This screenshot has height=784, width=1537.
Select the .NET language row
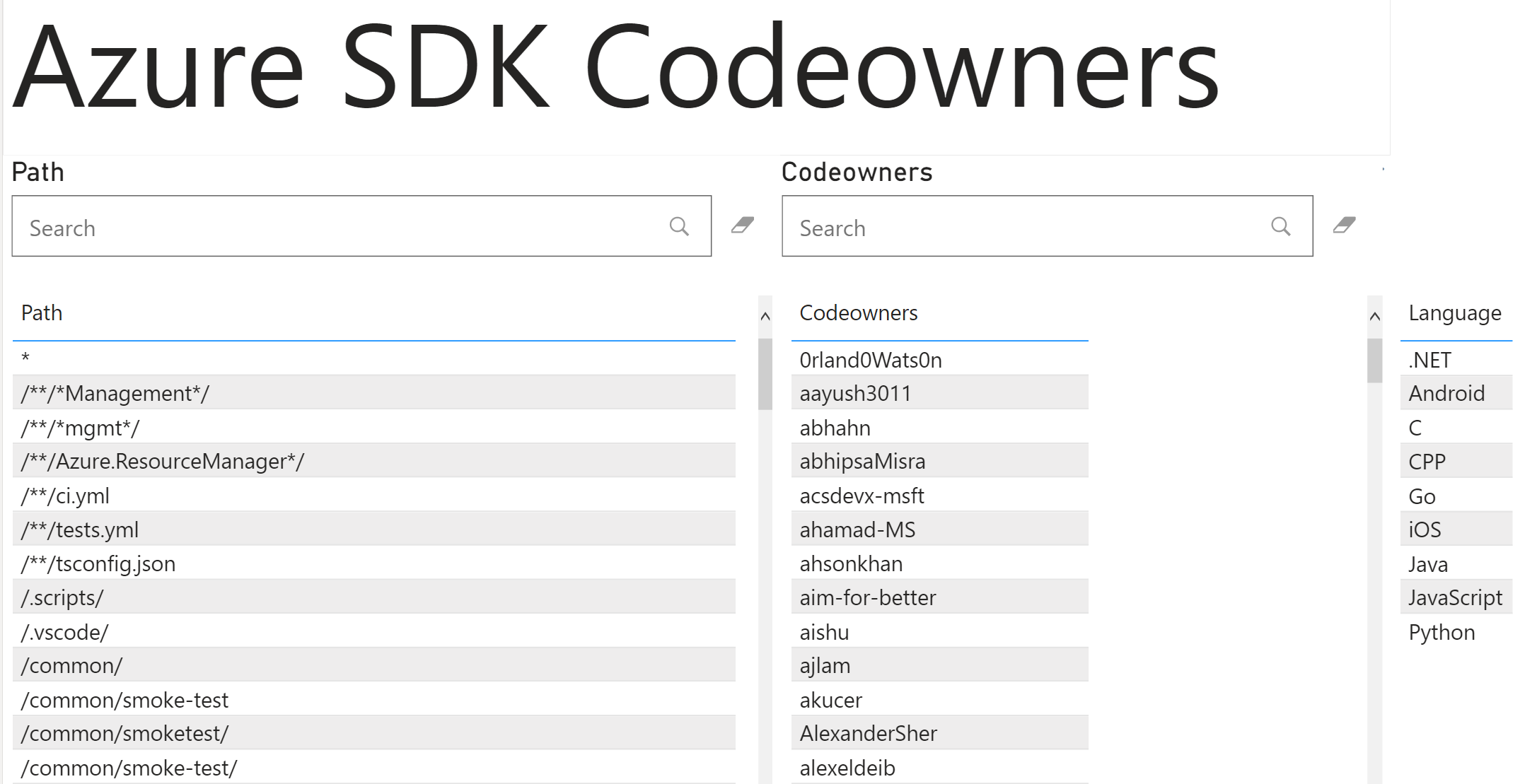1429,361
